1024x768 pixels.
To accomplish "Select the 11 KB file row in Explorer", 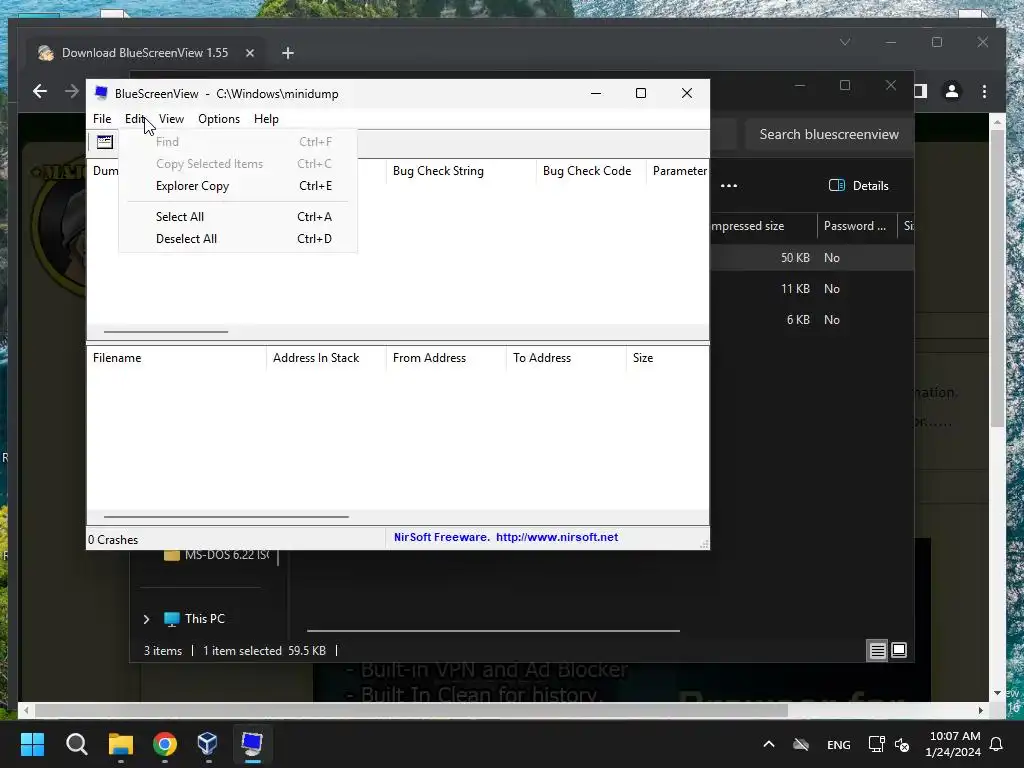I will click(x=811, y=289).
